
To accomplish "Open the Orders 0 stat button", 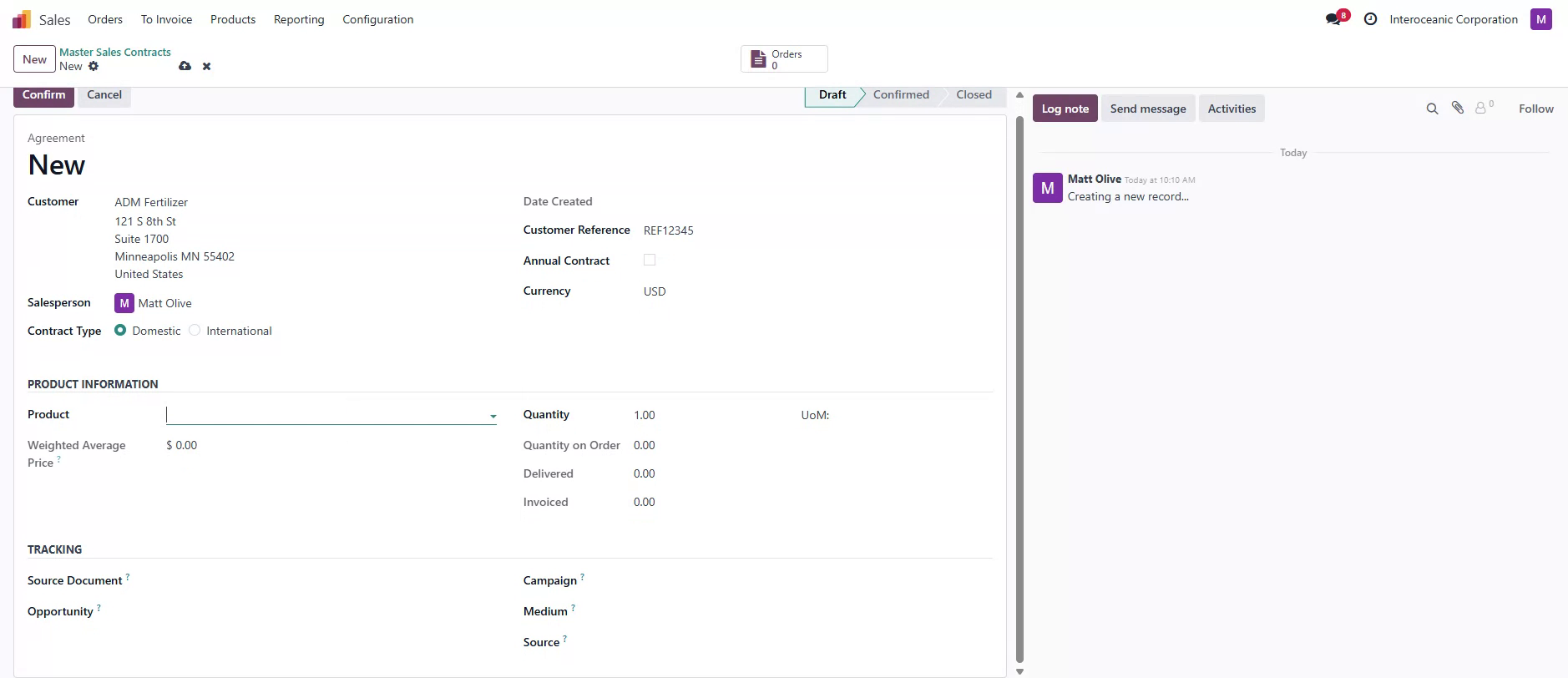I will (x=784, y=59).
